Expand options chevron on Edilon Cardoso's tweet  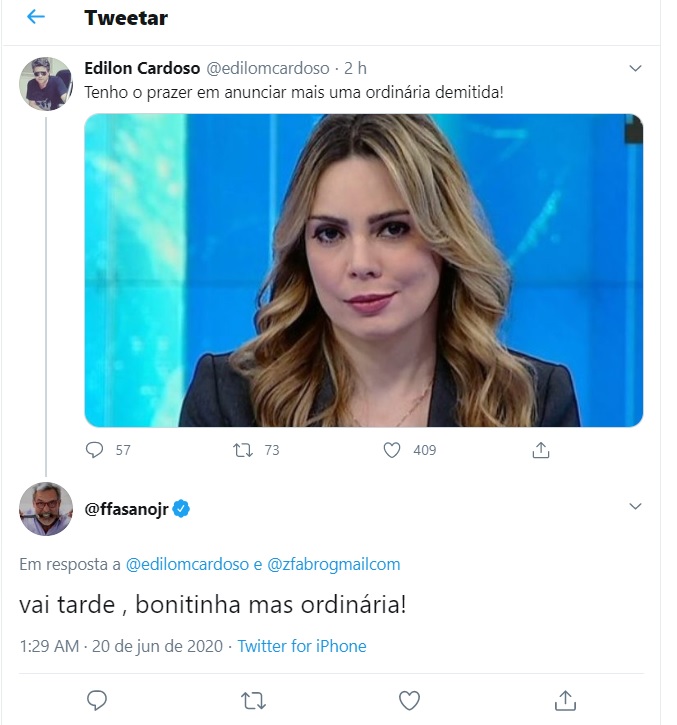point(635,69)
